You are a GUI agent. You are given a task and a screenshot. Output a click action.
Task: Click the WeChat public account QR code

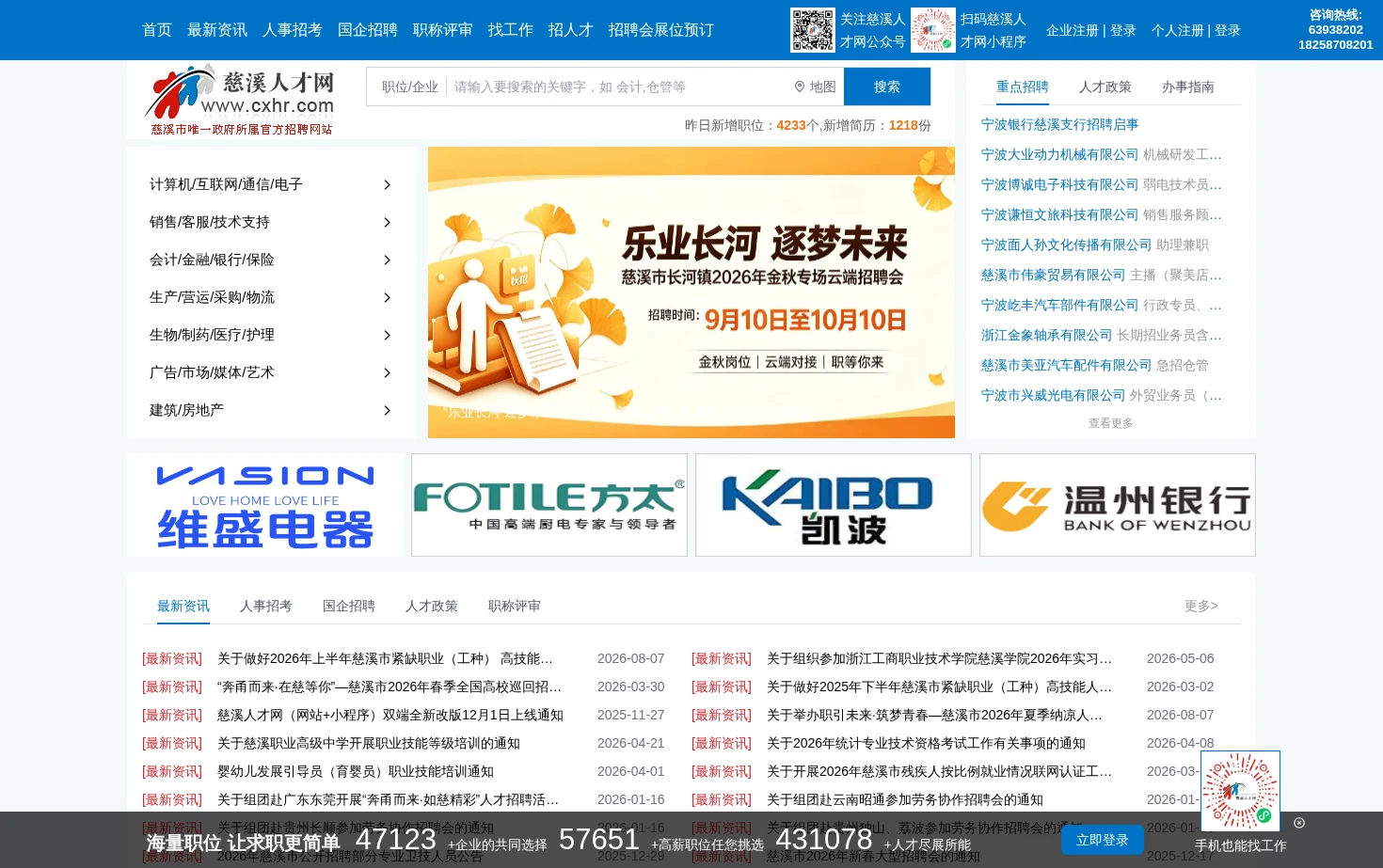pos(812,30)
